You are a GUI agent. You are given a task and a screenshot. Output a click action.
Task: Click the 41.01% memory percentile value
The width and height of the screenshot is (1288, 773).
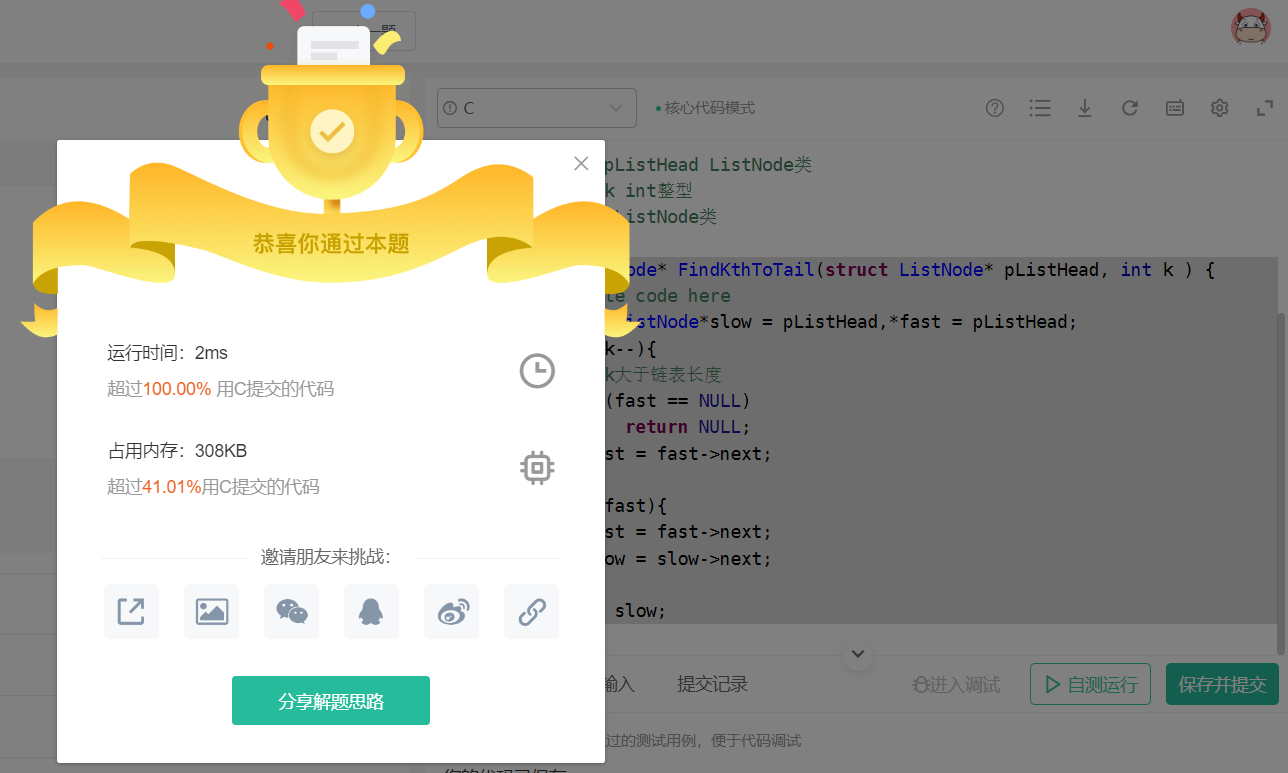(x=172, y=487)
